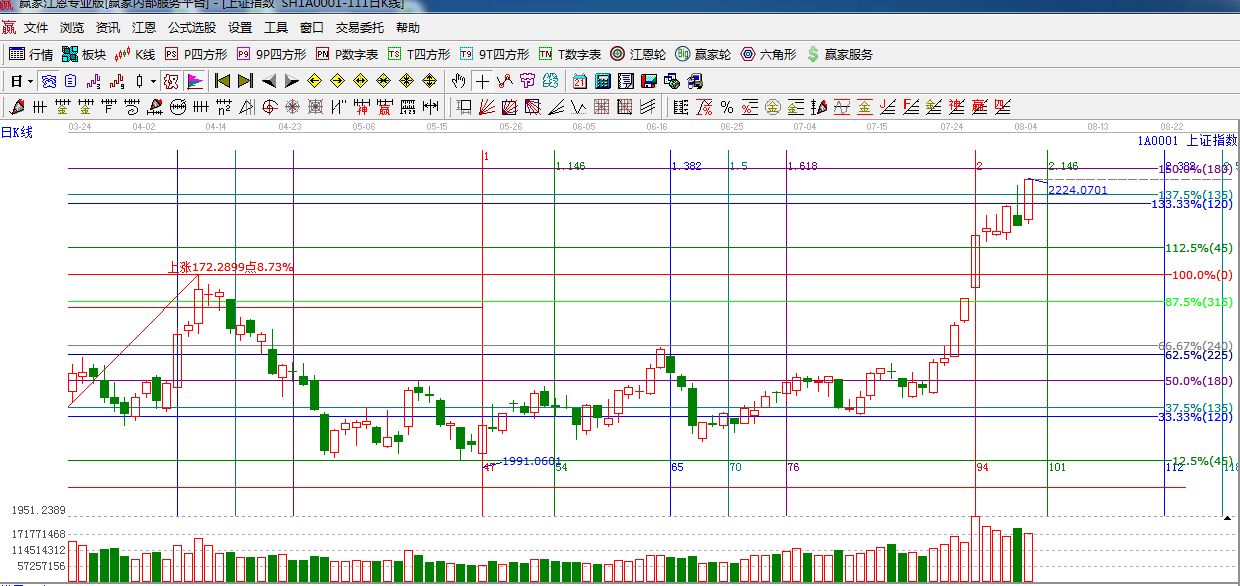1240x586 pixels.
Task: Open the calendar date tool
Action: [580, 81]
